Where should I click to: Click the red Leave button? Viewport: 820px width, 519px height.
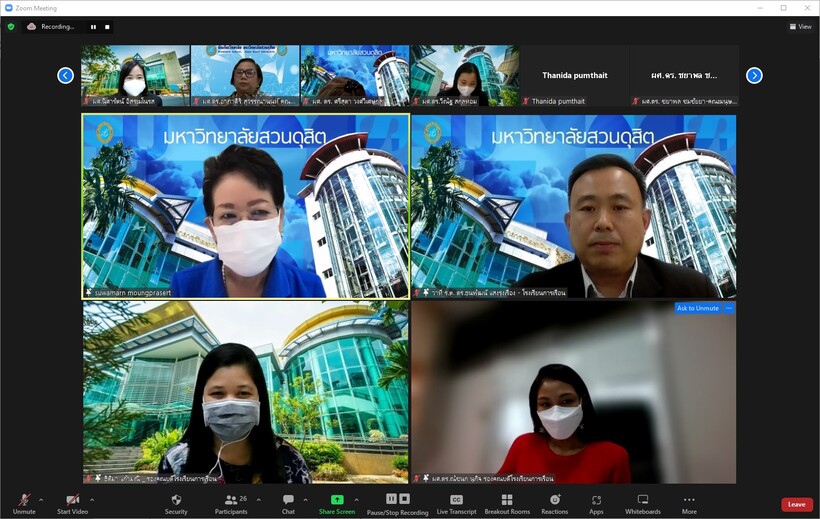click(x=796, y=504)
